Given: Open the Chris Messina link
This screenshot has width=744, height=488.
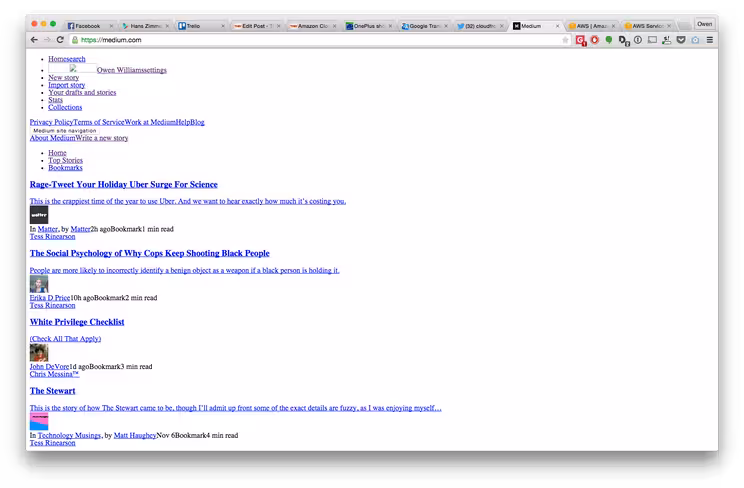Looking at the screenshot, I should 55,375.
